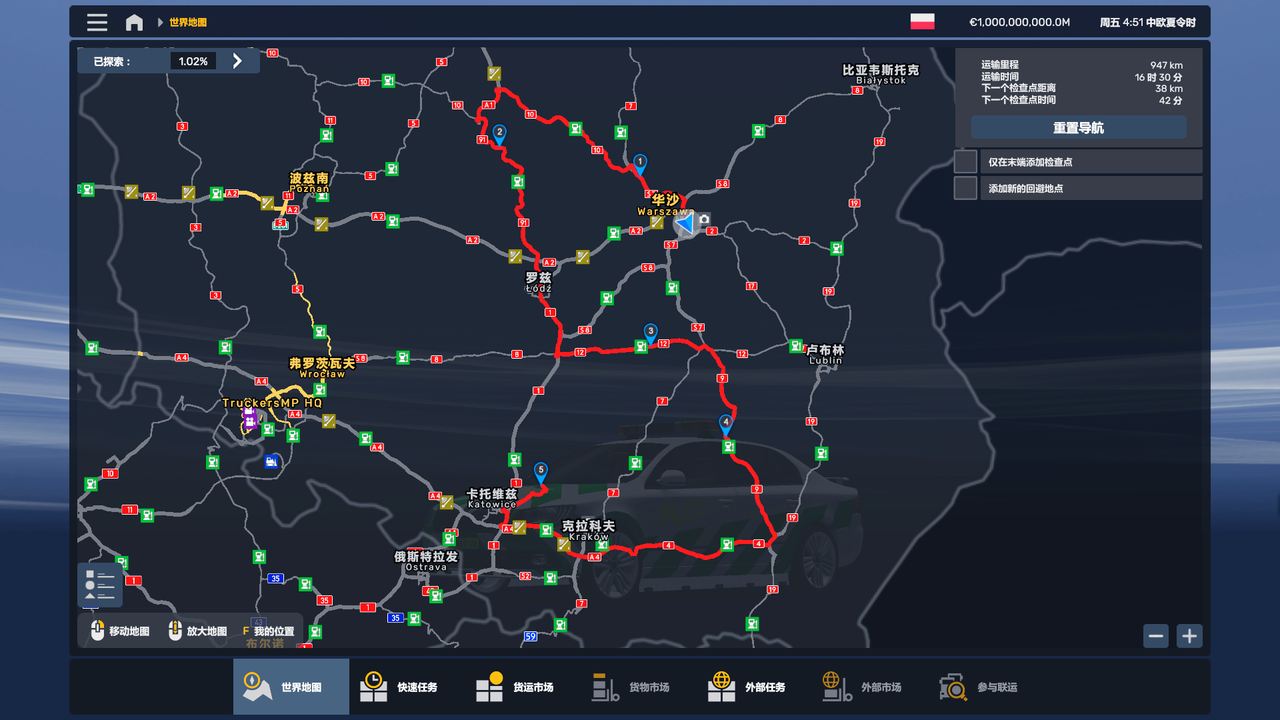This screenshot has width=1280, height=720.
Task: Go to the home screen icon
Action: [134, 22]
